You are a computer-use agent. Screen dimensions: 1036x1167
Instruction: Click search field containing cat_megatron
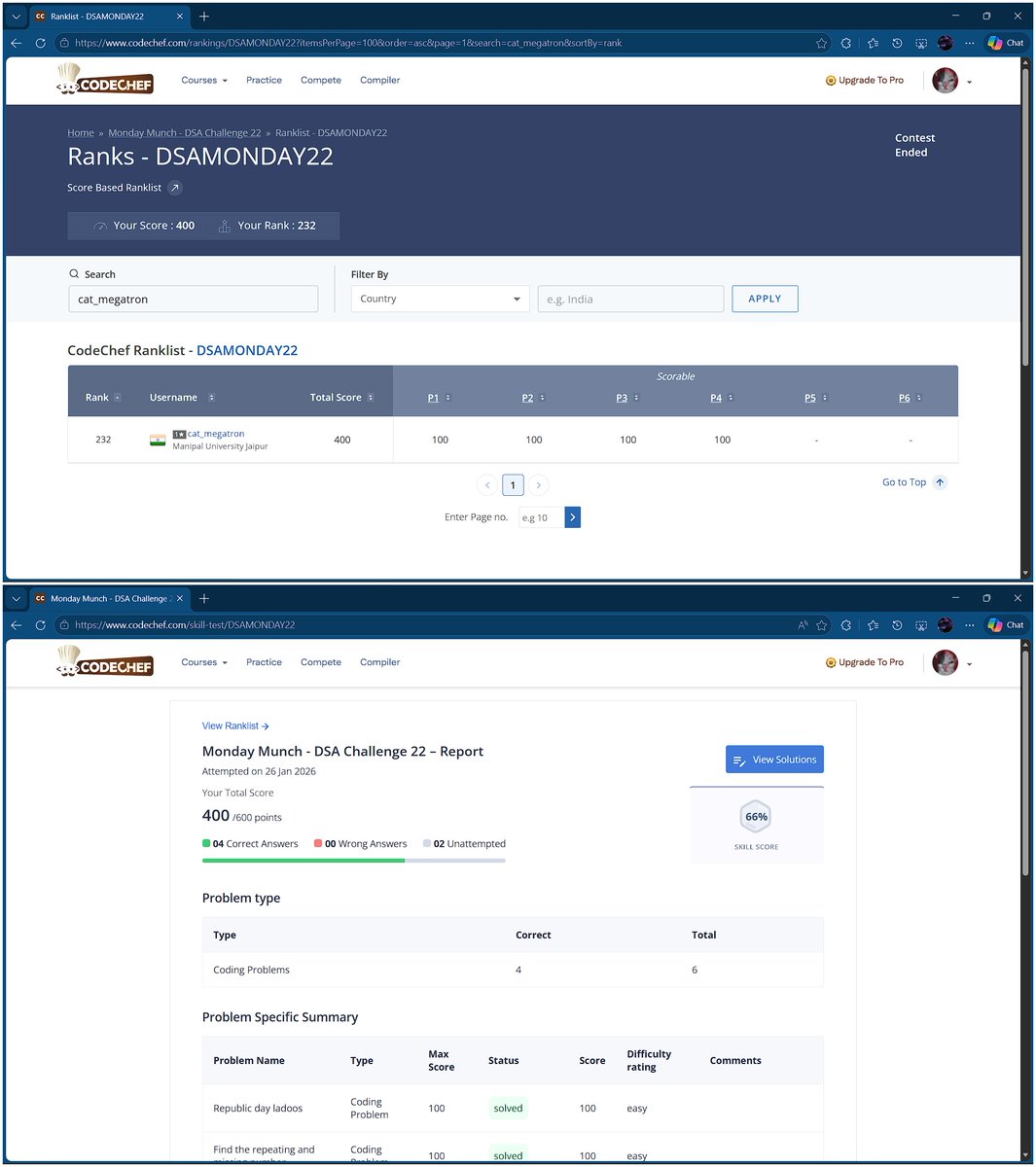tap(193, 299)
